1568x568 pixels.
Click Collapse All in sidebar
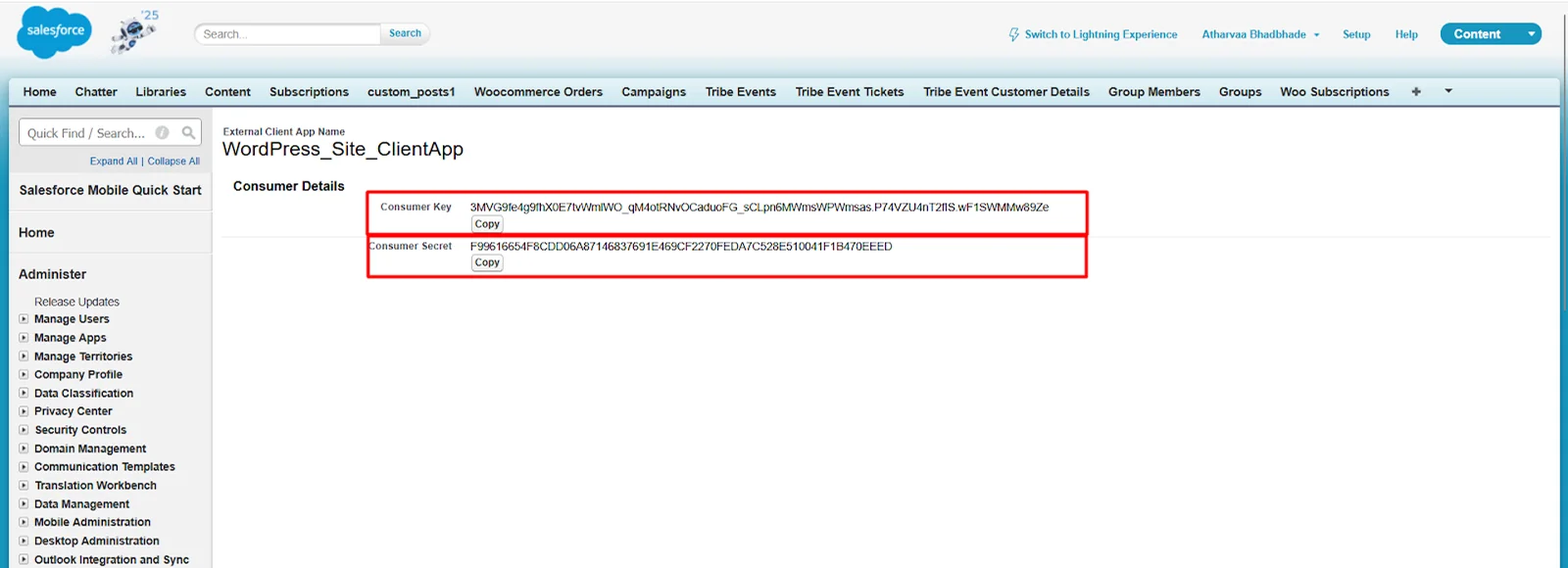(x=173, y=162)
